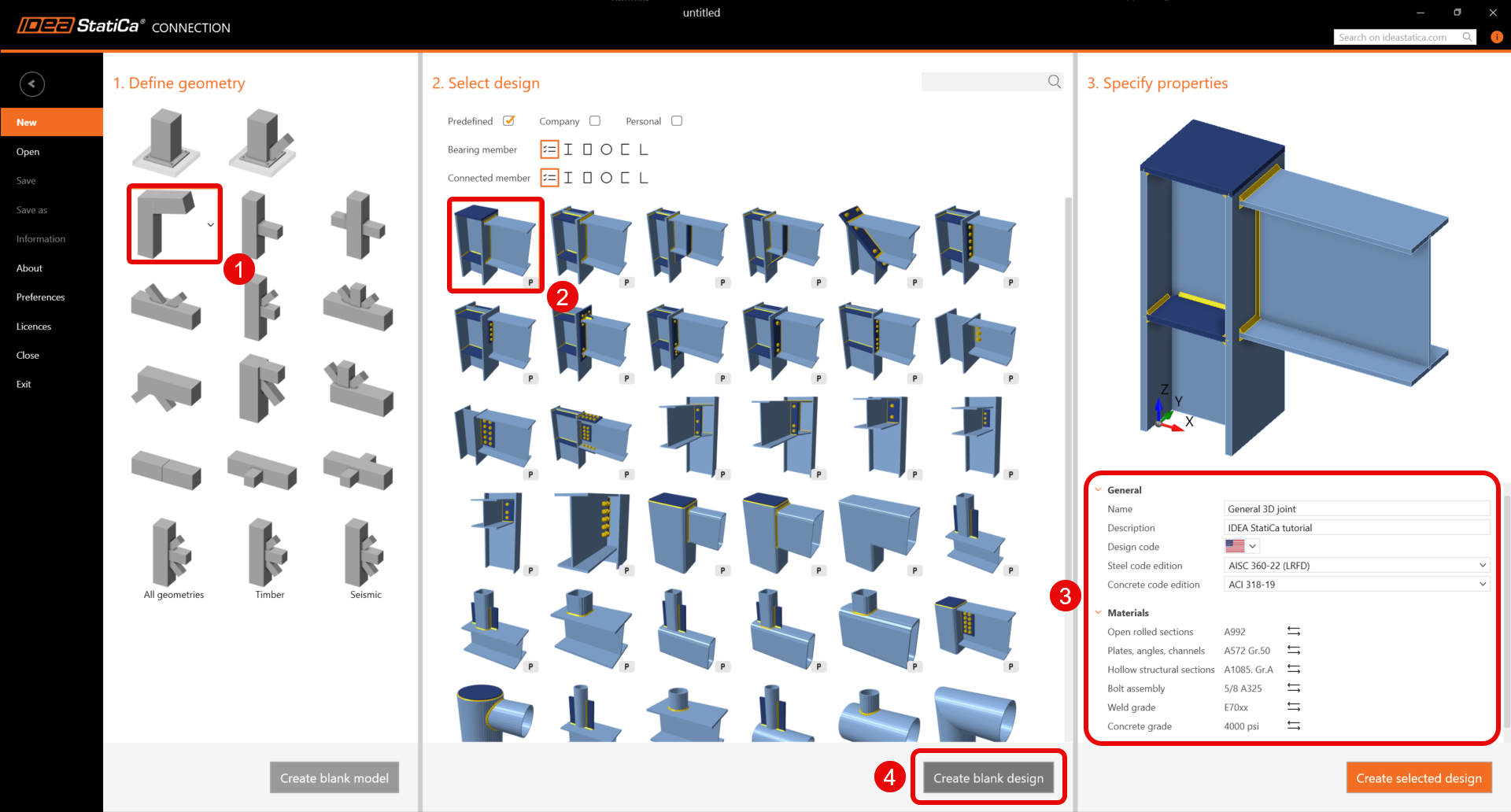Toggle Connected member circular section filter
This screenshot has width=1511, height=812.
(606, 178)
